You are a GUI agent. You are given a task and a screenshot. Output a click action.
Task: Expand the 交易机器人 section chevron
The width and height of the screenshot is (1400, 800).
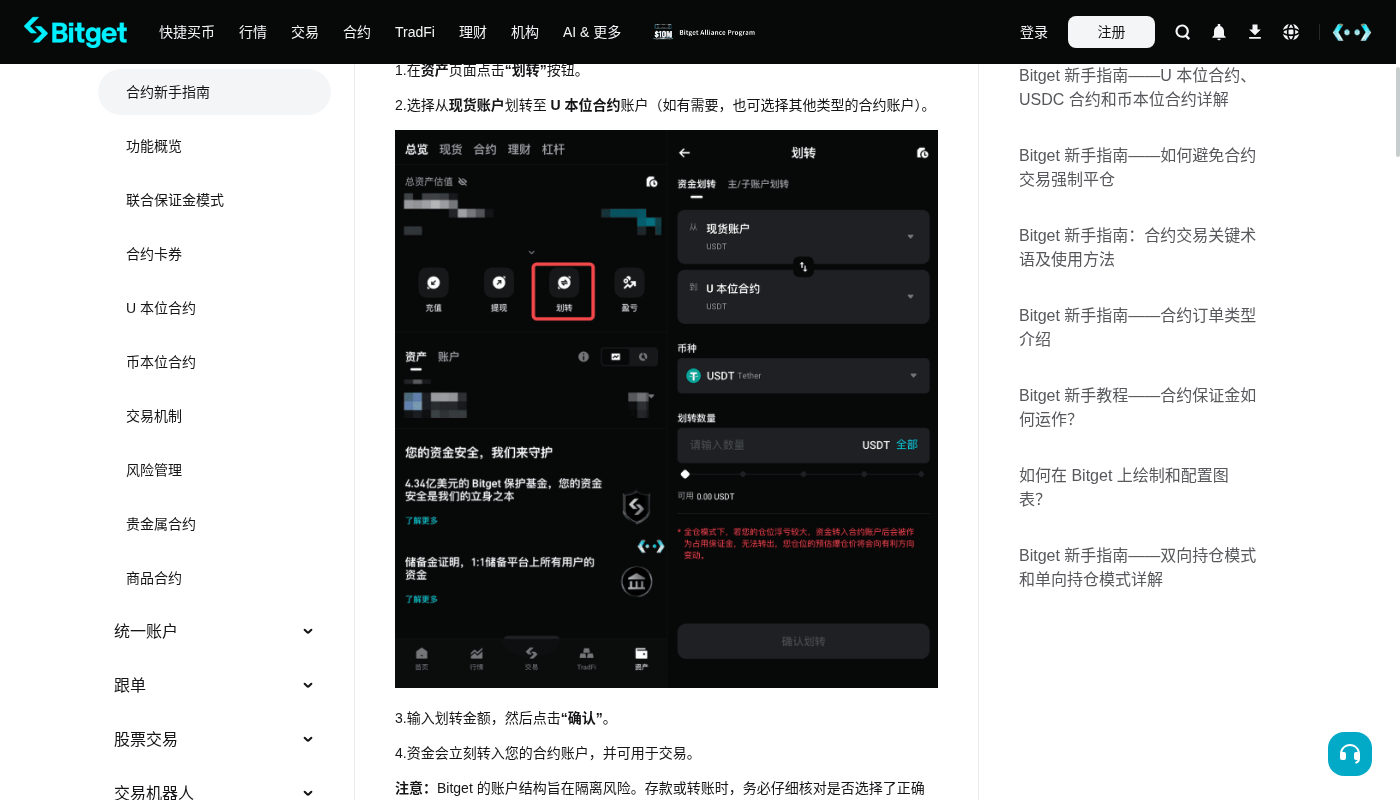click(x=308, y=792)
